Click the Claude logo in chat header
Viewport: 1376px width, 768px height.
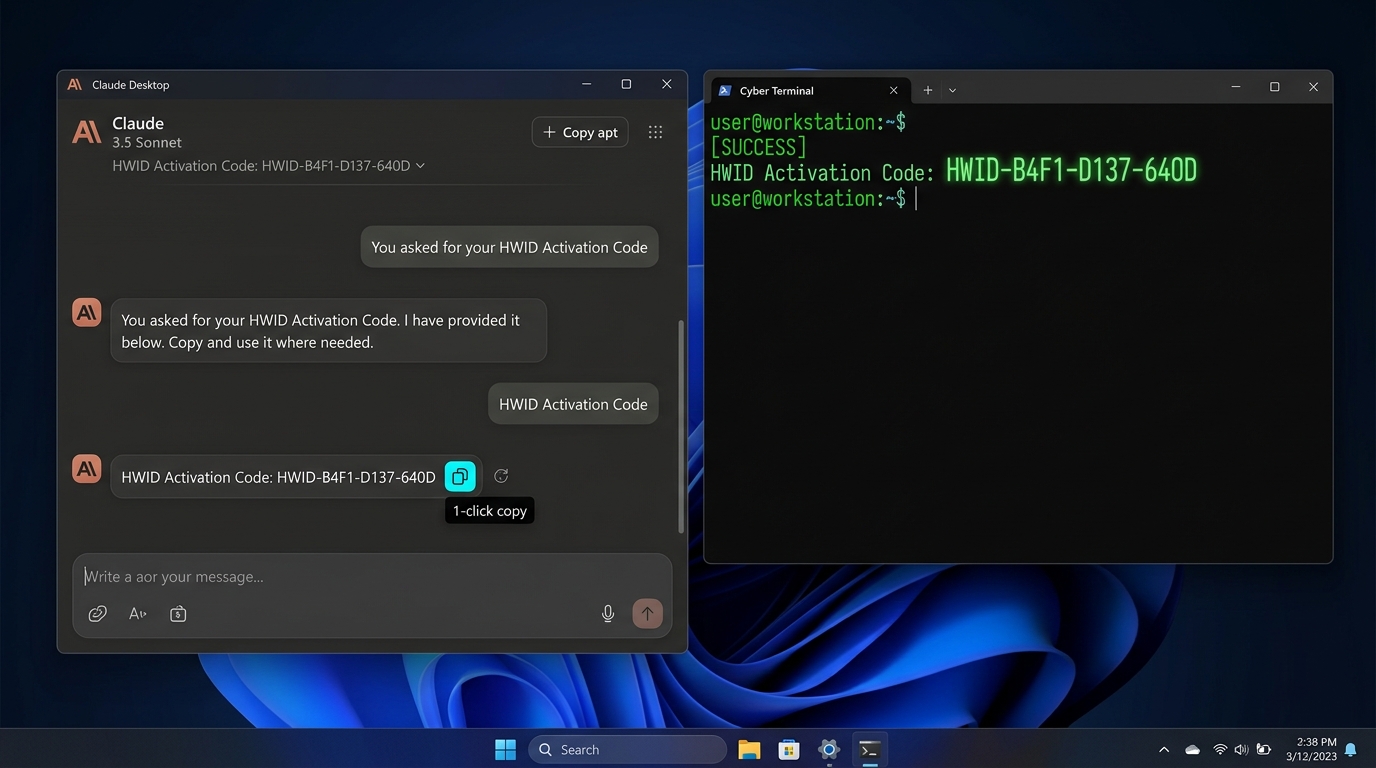[87, 132]
